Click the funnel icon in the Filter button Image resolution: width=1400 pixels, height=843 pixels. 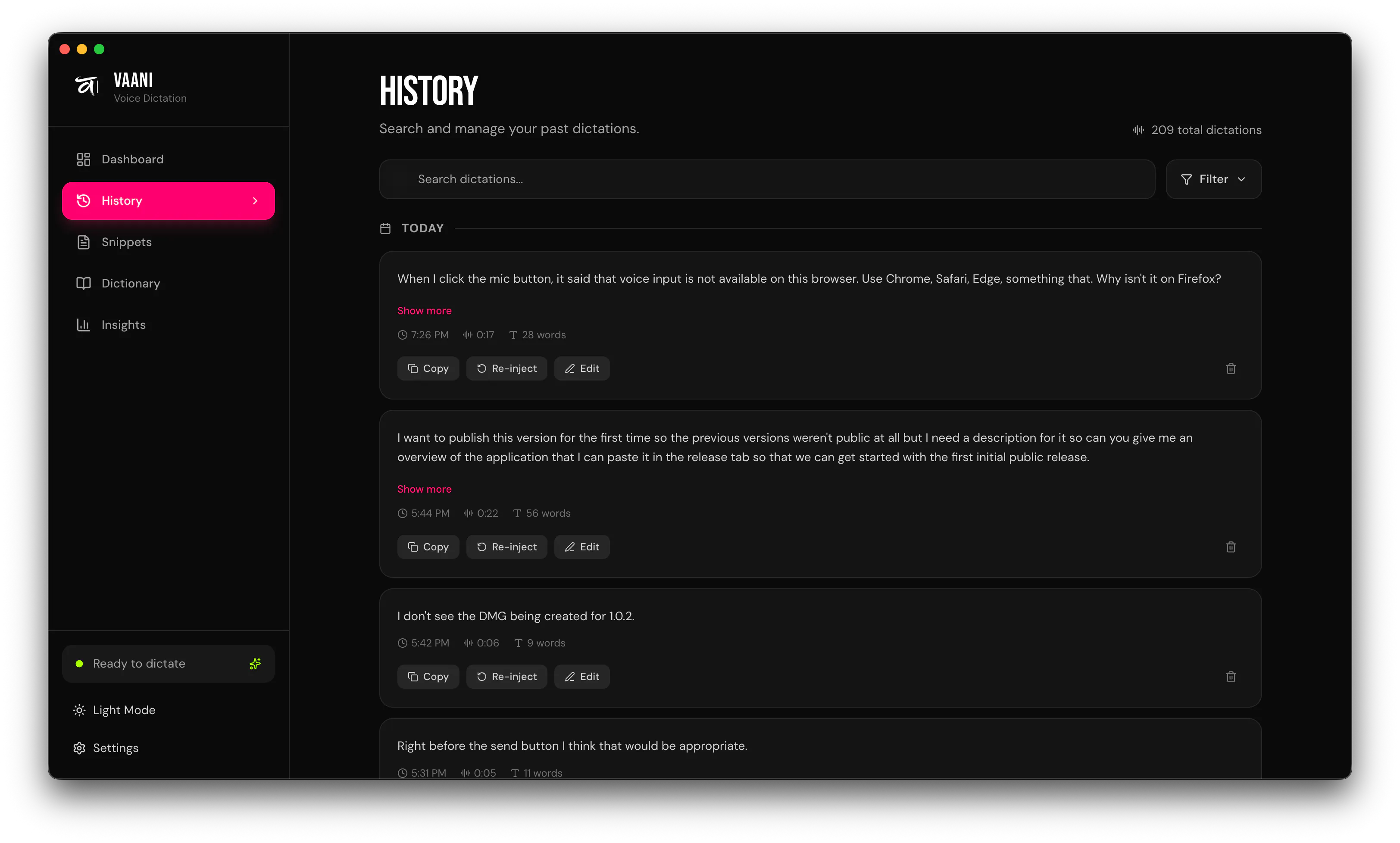pyautogui.click(x=1186, y=180)
